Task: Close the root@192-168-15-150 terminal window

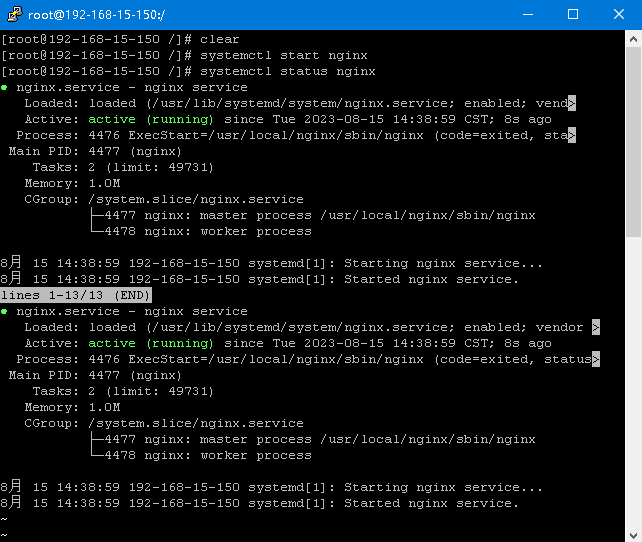Action: click(x=619, y=15)
